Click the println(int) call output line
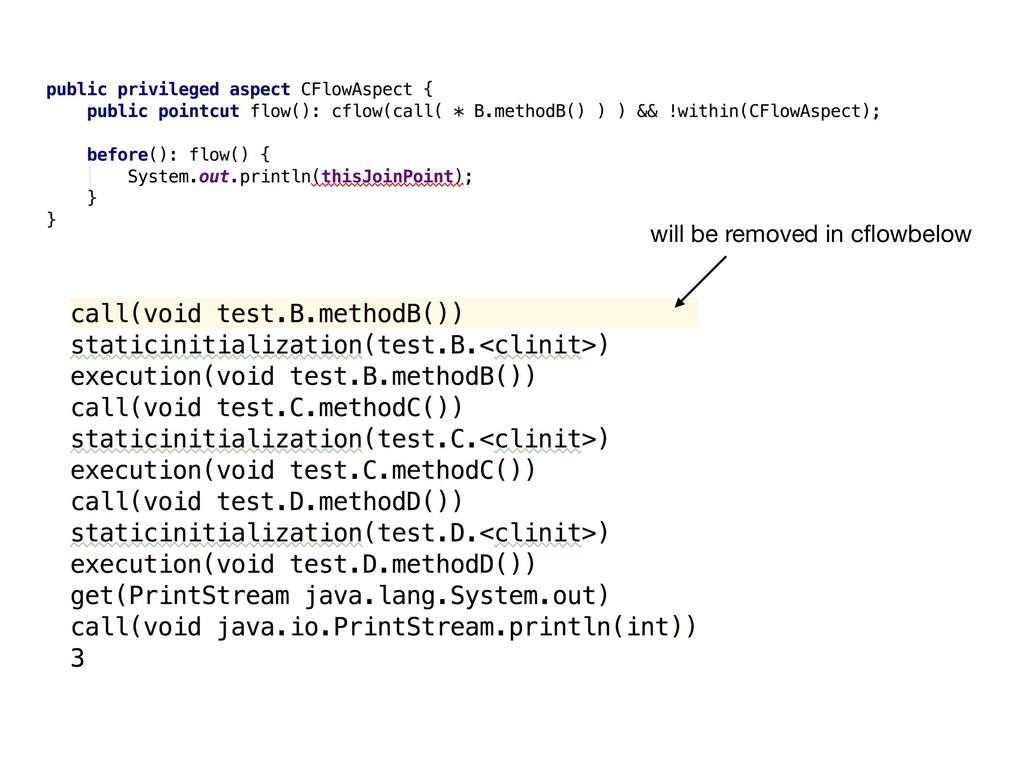Viewport: 1024px width, 768px height. coord(383,627)
